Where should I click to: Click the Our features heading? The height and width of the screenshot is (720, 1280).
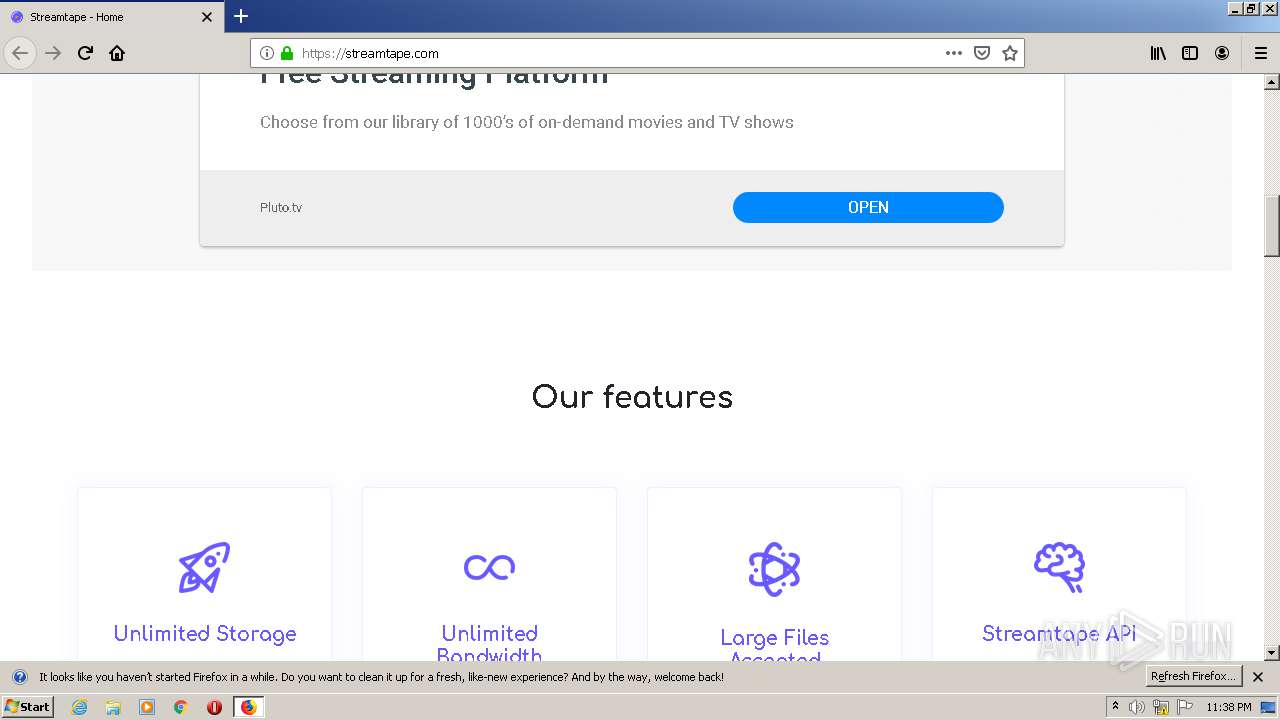632,397
